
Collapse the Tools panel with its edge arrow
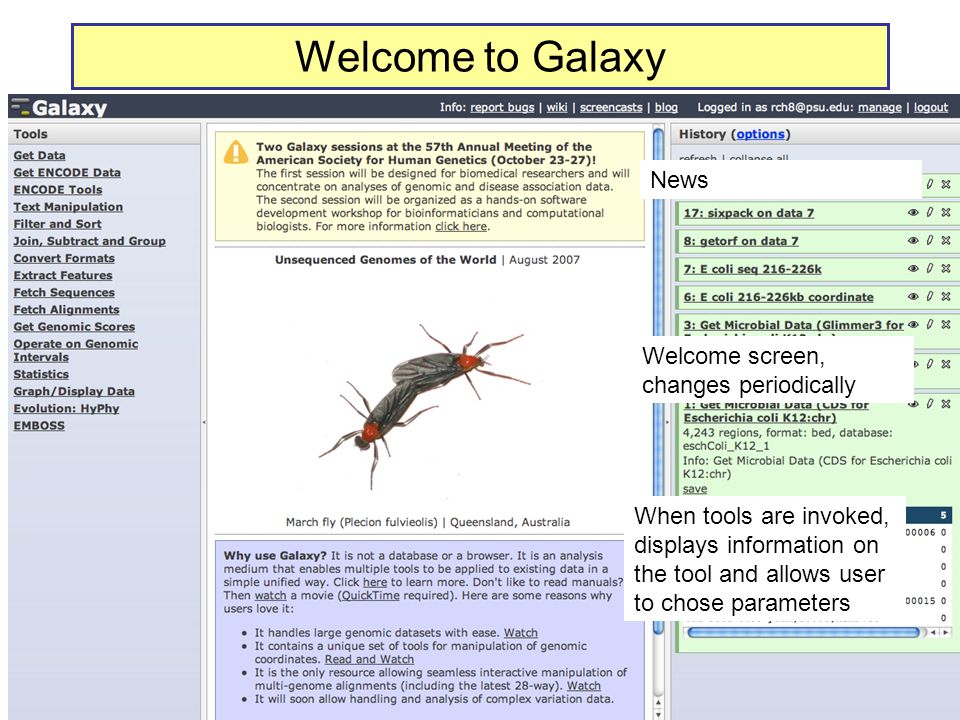click(x=204, y=422)
